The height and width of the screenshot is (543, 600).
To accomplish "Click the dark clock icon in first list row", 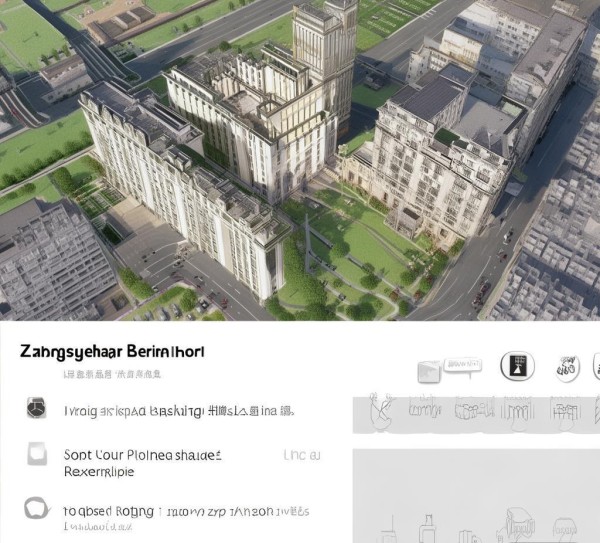I will (36, 408).
